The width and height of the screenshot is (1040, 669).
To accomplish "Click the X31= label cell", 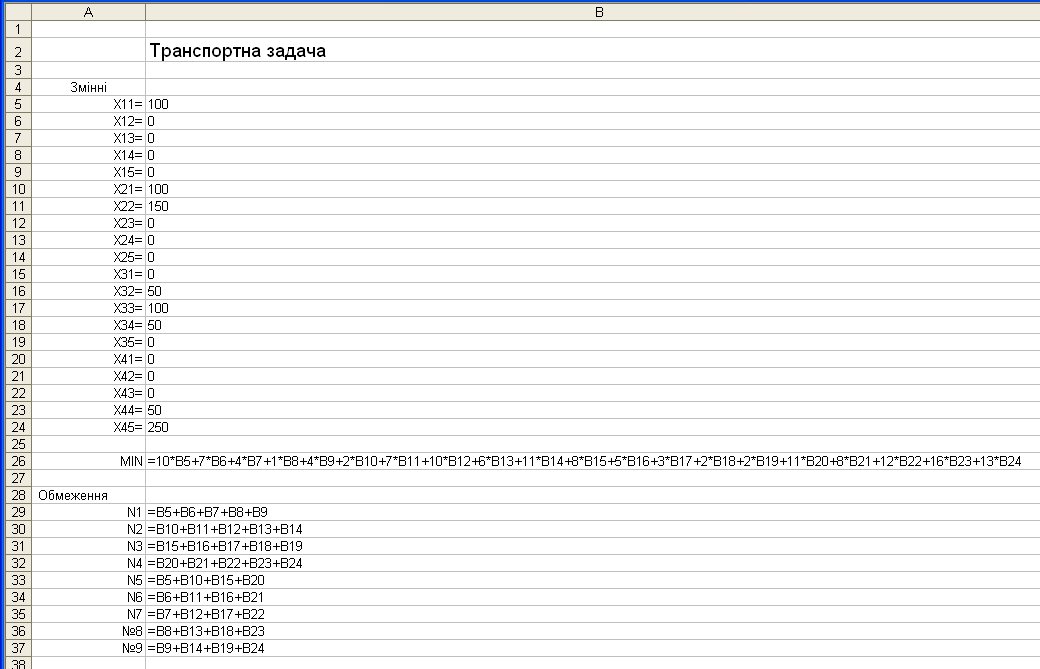I will pos(88,274).
